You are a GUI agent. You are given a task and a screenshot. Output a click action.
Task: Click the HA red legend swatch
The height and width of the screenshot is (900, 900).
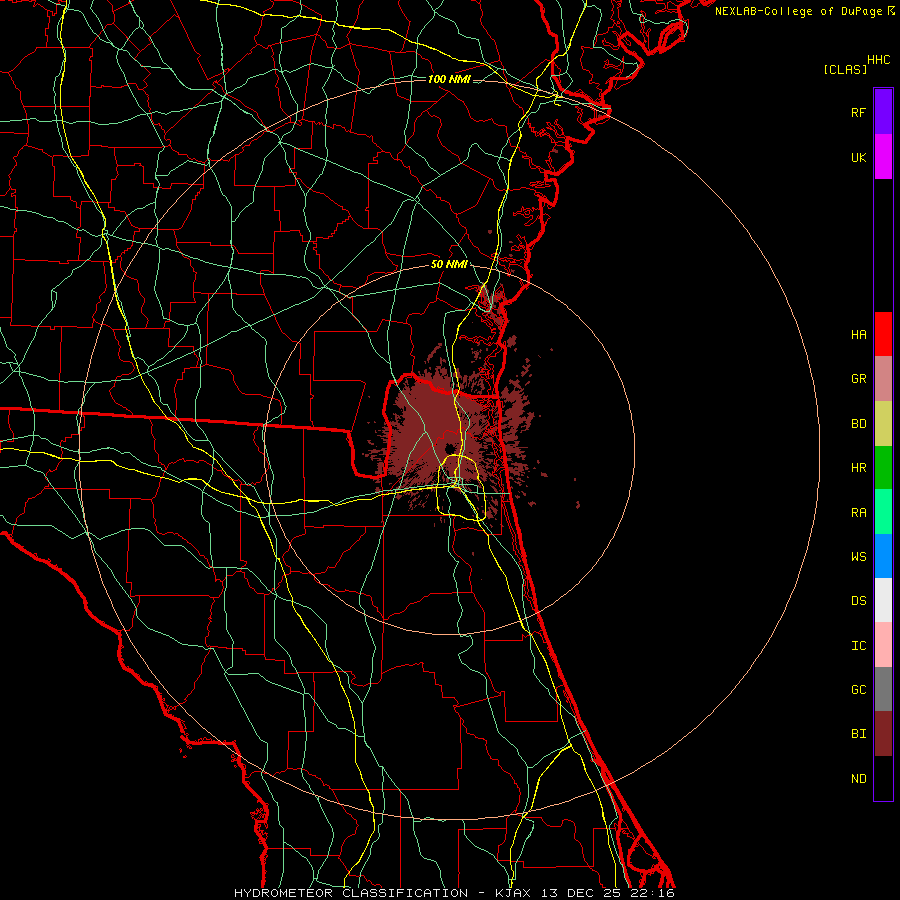coord(883,334)
